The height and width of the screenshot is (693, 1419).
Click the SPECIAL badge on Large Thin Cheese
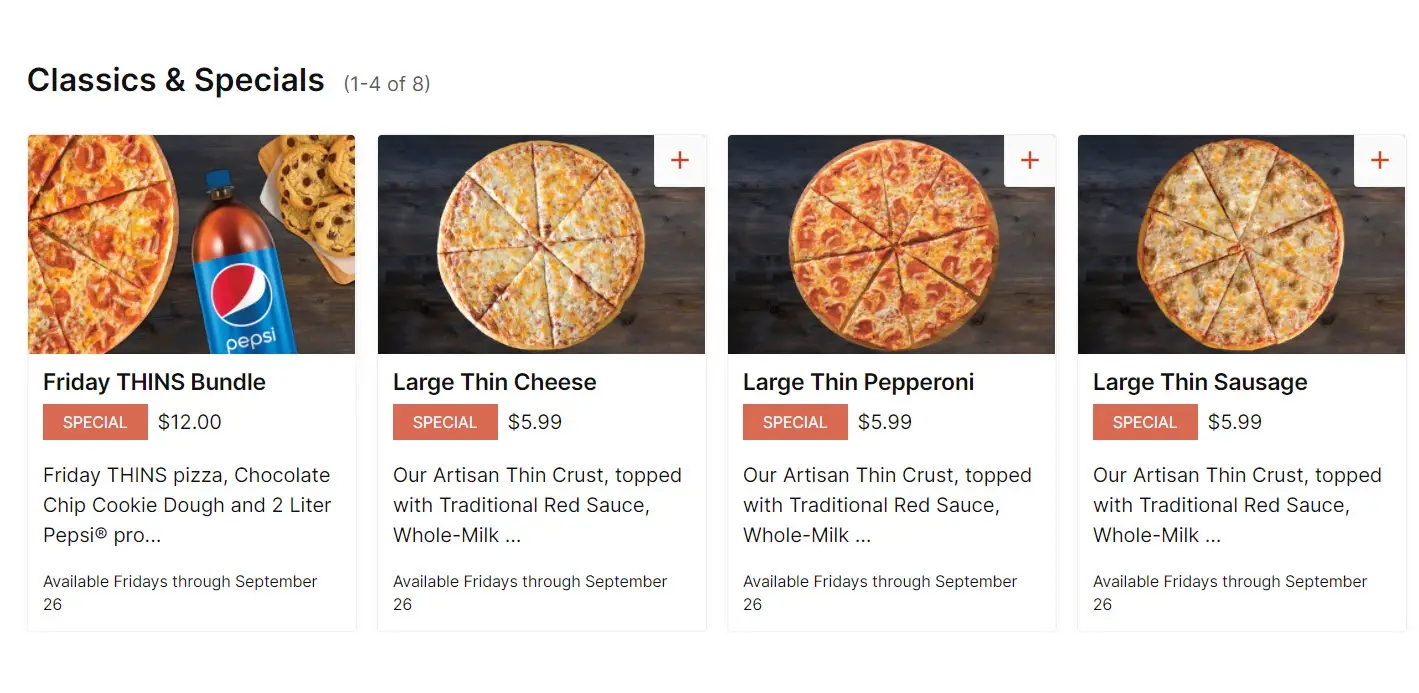point(445,421)
